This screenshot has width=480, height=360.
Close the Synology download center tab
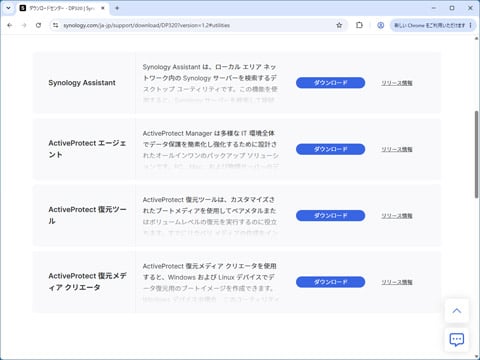[103, 8]
